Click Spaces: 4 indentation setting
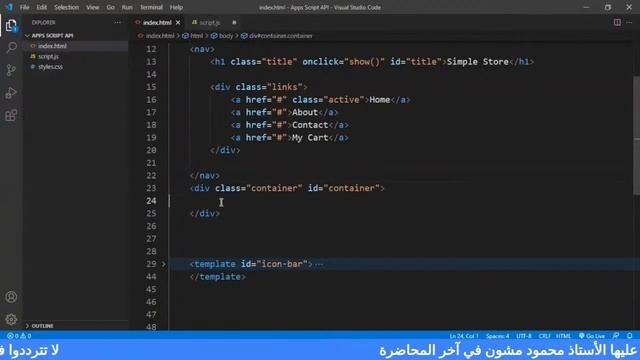 click(x=498, y=336)
